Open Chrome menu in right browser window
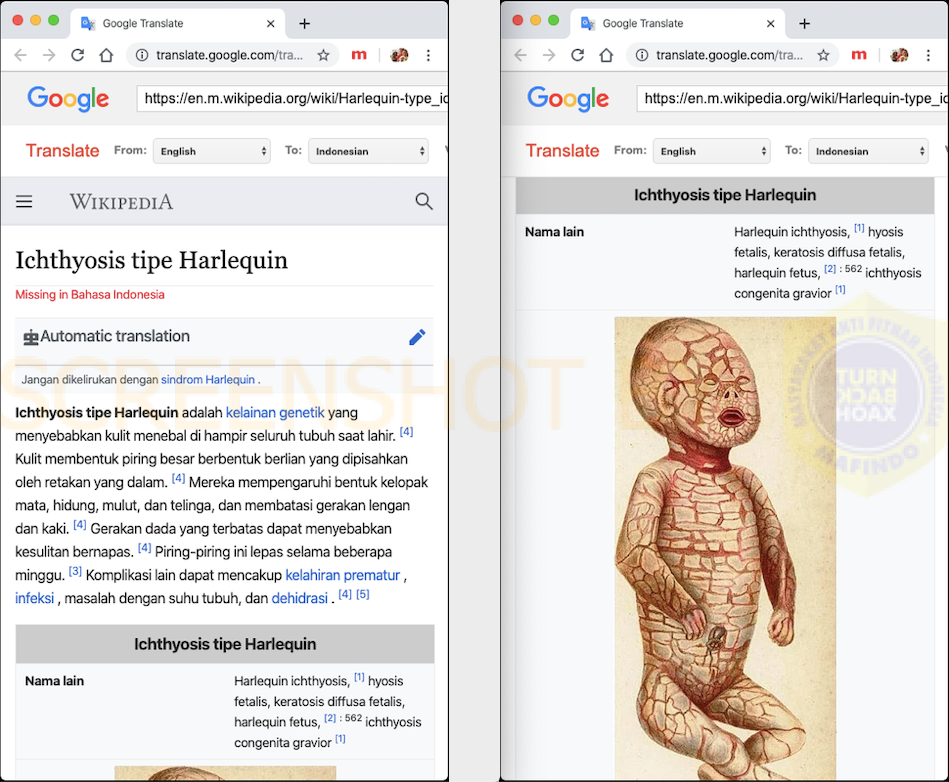Image resolution: width=949 pixels, height=782 pixels. [928, 55]
